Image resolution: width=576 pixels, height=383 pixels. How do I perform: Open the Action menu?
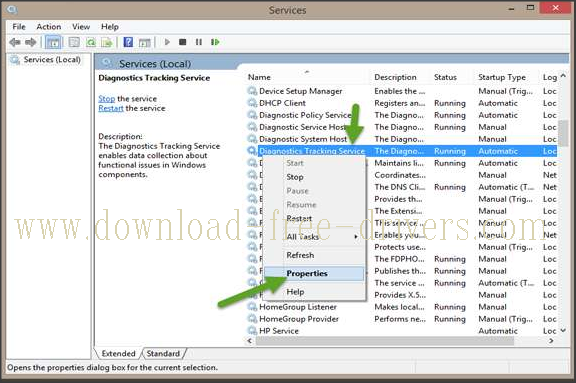[x=48, y=27]
